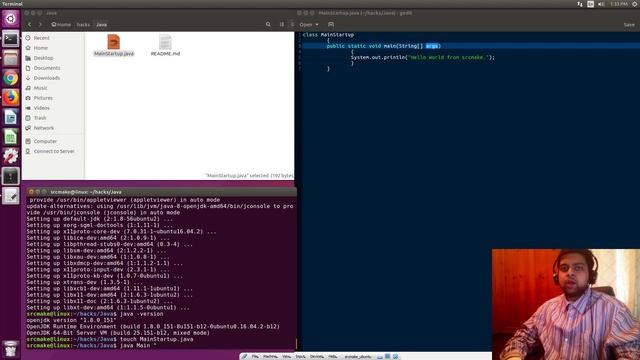Open the gedit text editor dock icon
The image size is (640, 360).
[x=11, y=196]
